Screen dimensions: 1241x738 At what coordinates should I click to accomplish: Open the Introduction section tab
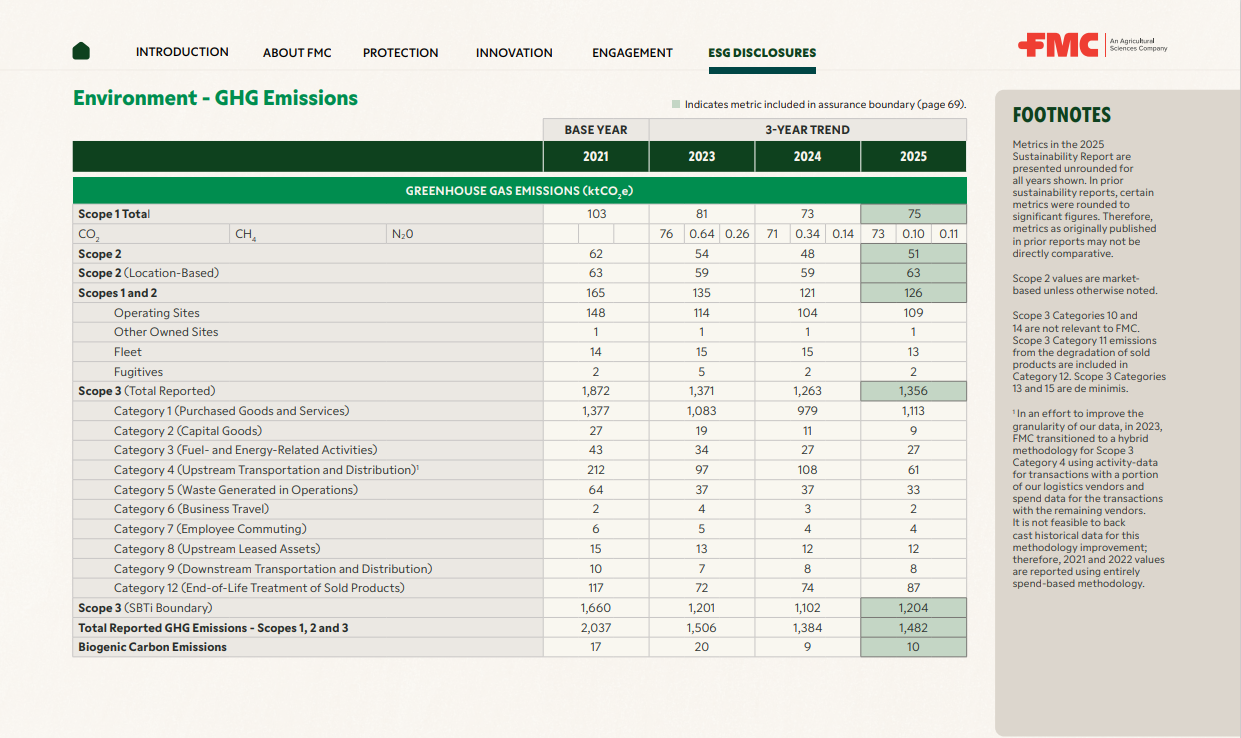[182, 52]
